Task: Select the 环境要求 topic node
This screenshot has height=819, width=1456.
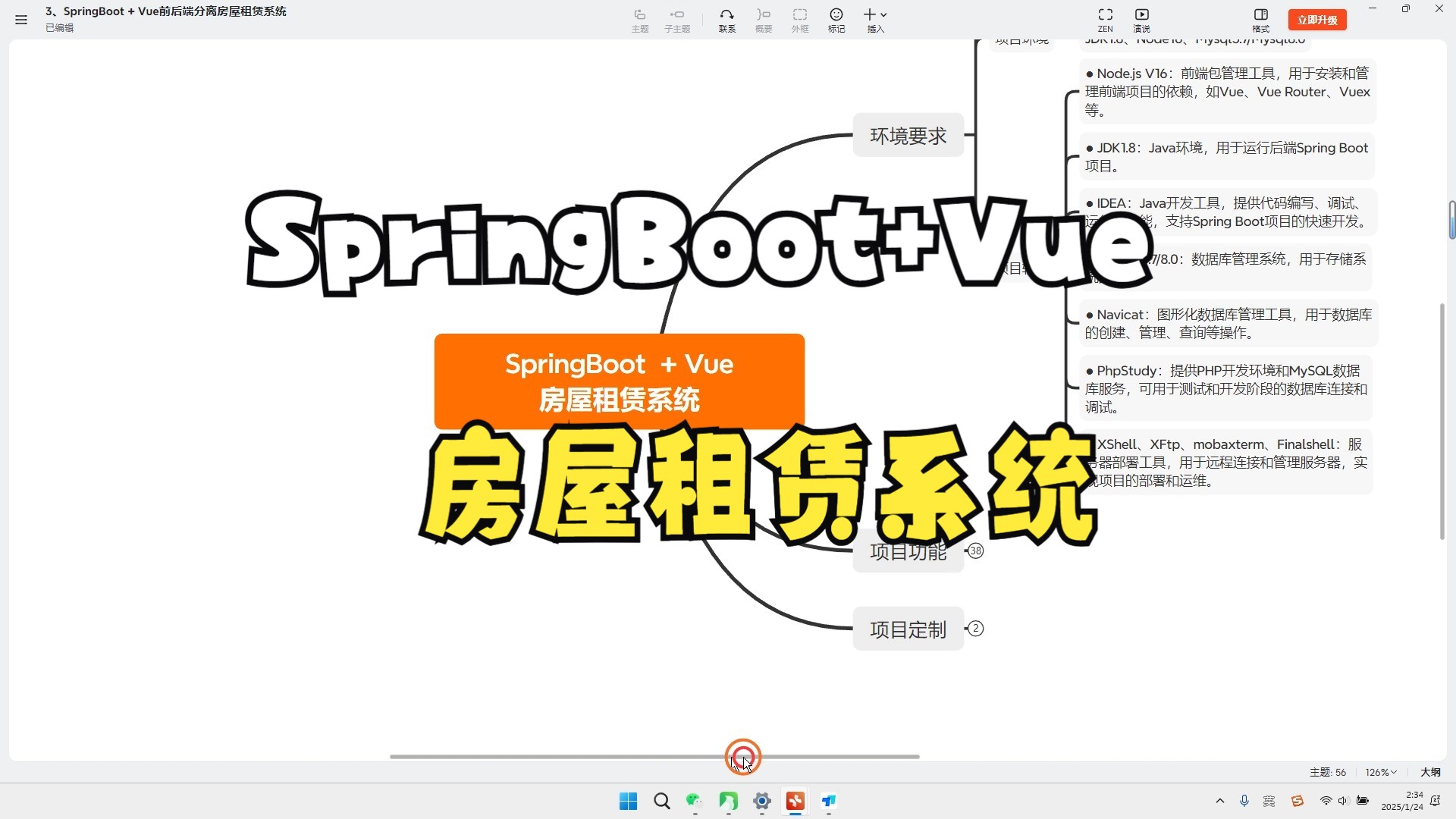Action: 908,136
